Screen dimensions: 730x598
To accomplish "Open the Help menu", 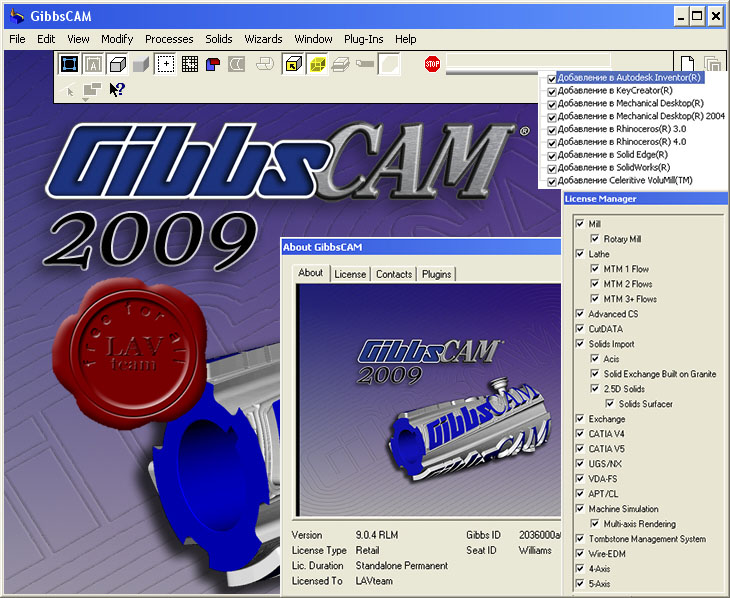I will tap(406, 39).
